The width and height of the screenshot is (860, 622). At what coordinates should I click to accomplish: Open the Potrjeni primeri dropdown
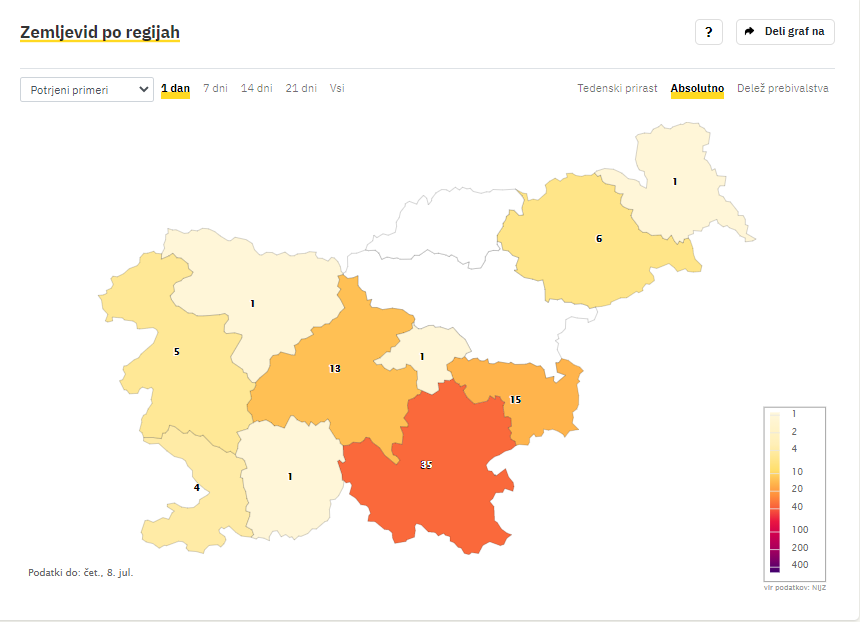click(87, 90)
